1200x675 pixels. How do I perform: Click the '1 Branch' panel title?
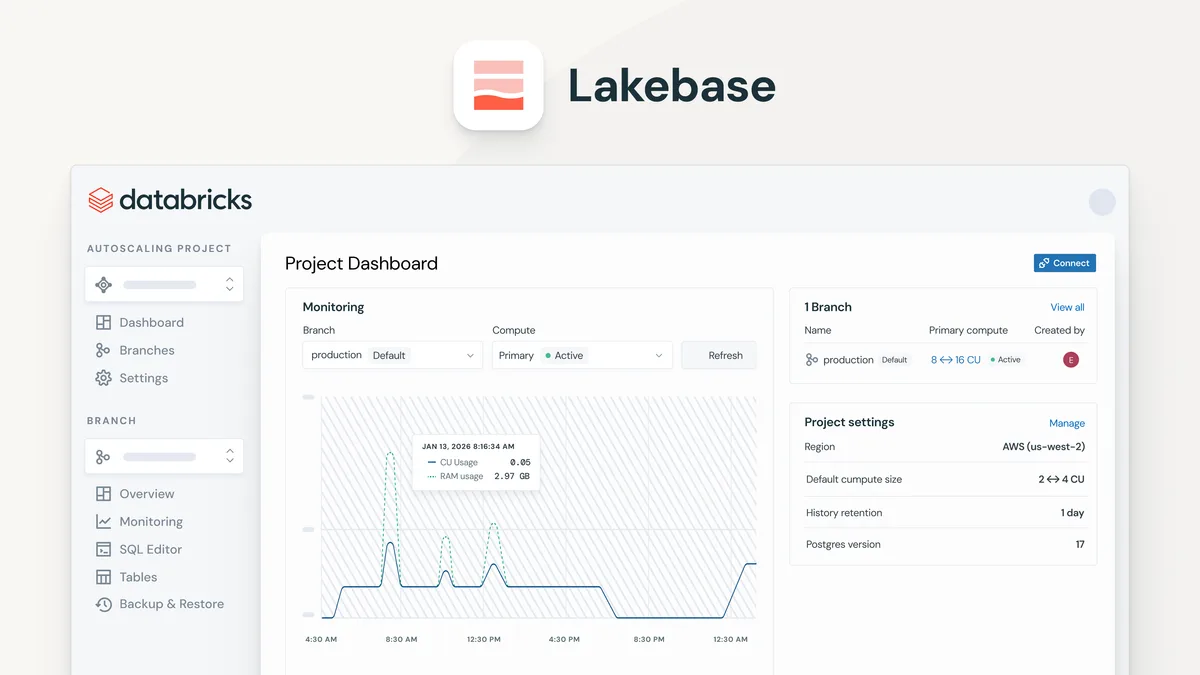(828, 307)
